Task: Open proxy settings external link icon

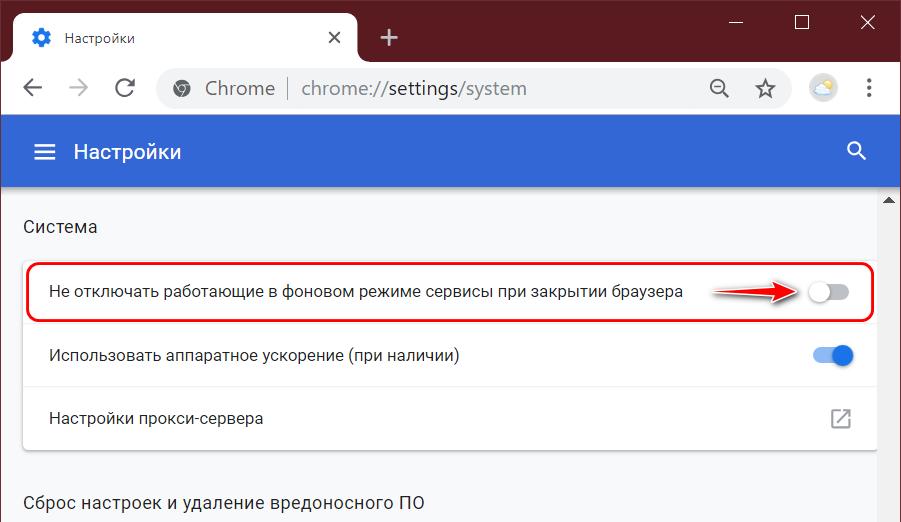Action: [x=841, y=418]
